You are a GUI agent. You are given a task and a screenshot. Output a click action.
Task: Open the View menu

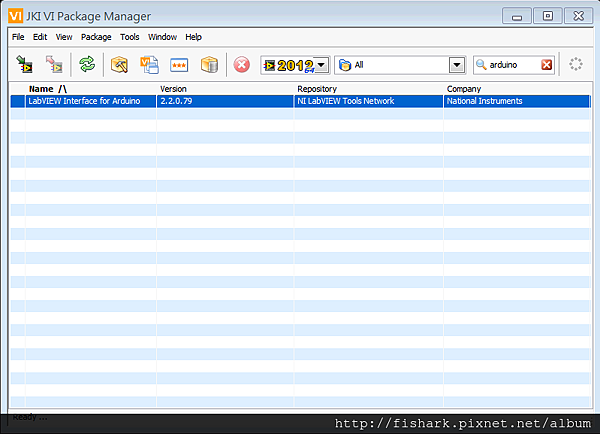[x=64, y=37]
